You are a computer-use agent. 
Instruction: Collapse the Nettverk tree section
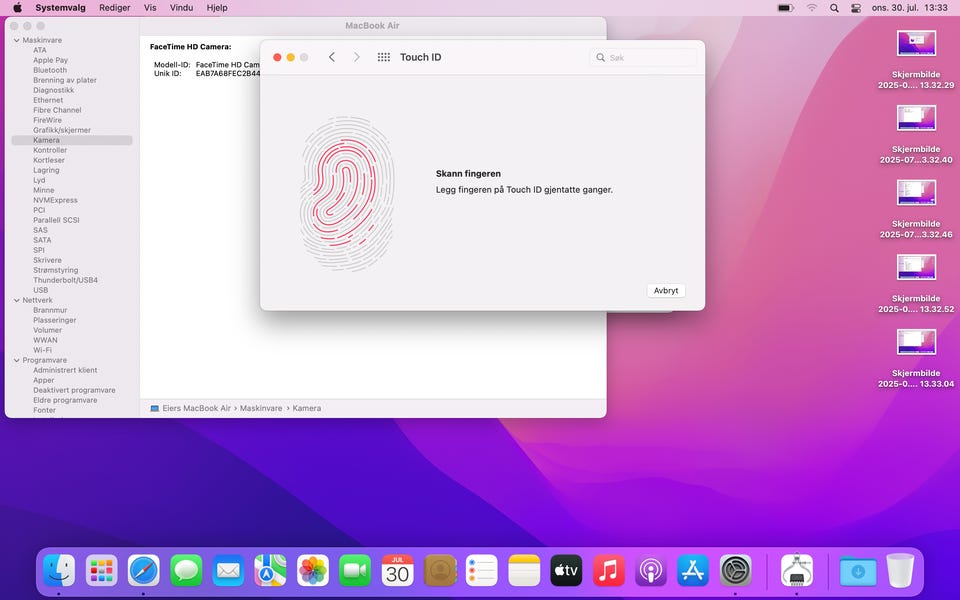(x=16, y=300)
